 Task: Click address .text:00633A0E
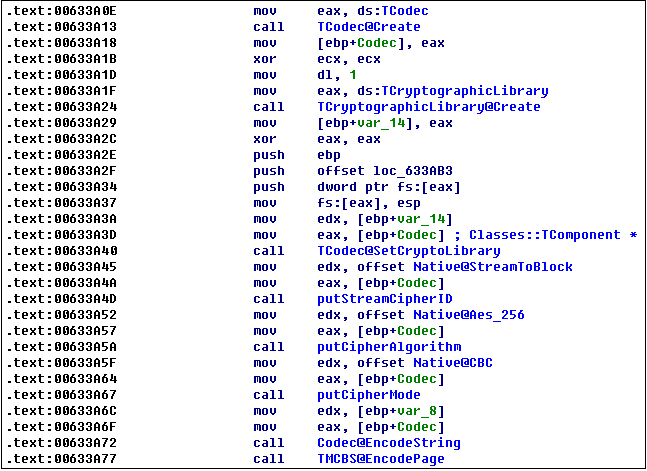pyautogui.click(x=62, y=11)
